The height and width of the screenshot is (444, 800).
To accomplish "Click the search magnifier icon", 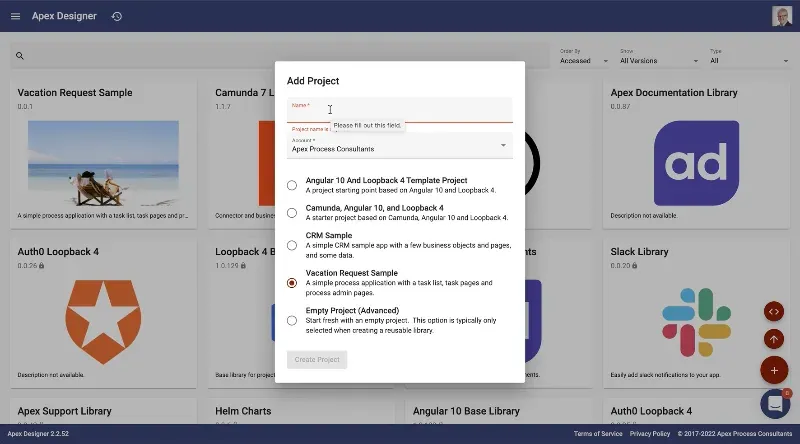I will tap(20, 56).
